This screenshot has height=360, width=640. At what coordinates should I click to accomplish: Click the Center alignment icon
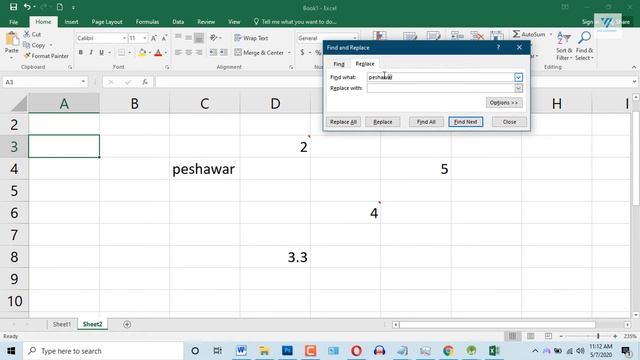(188, 52)
